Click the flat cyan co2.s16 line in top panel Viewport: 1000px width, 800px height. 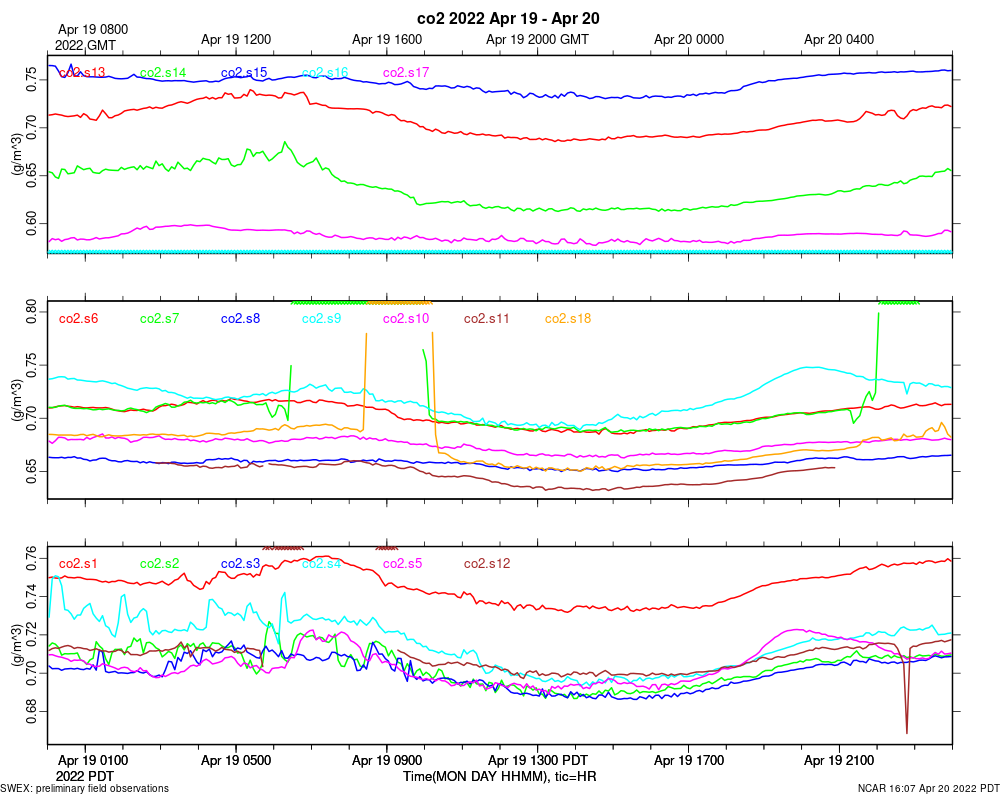(500, 252)
